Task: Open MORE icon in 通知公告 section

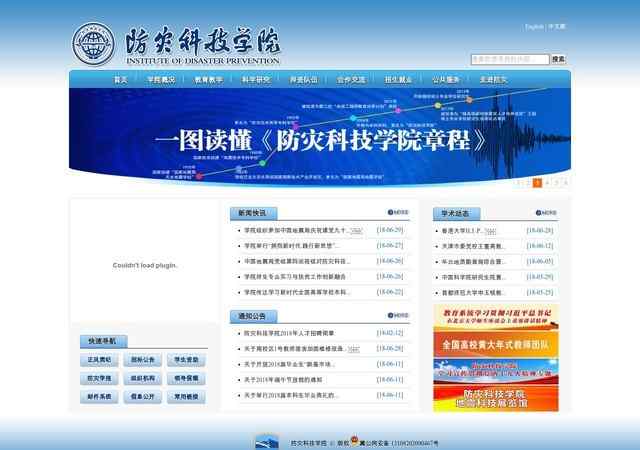Action: 398,315
